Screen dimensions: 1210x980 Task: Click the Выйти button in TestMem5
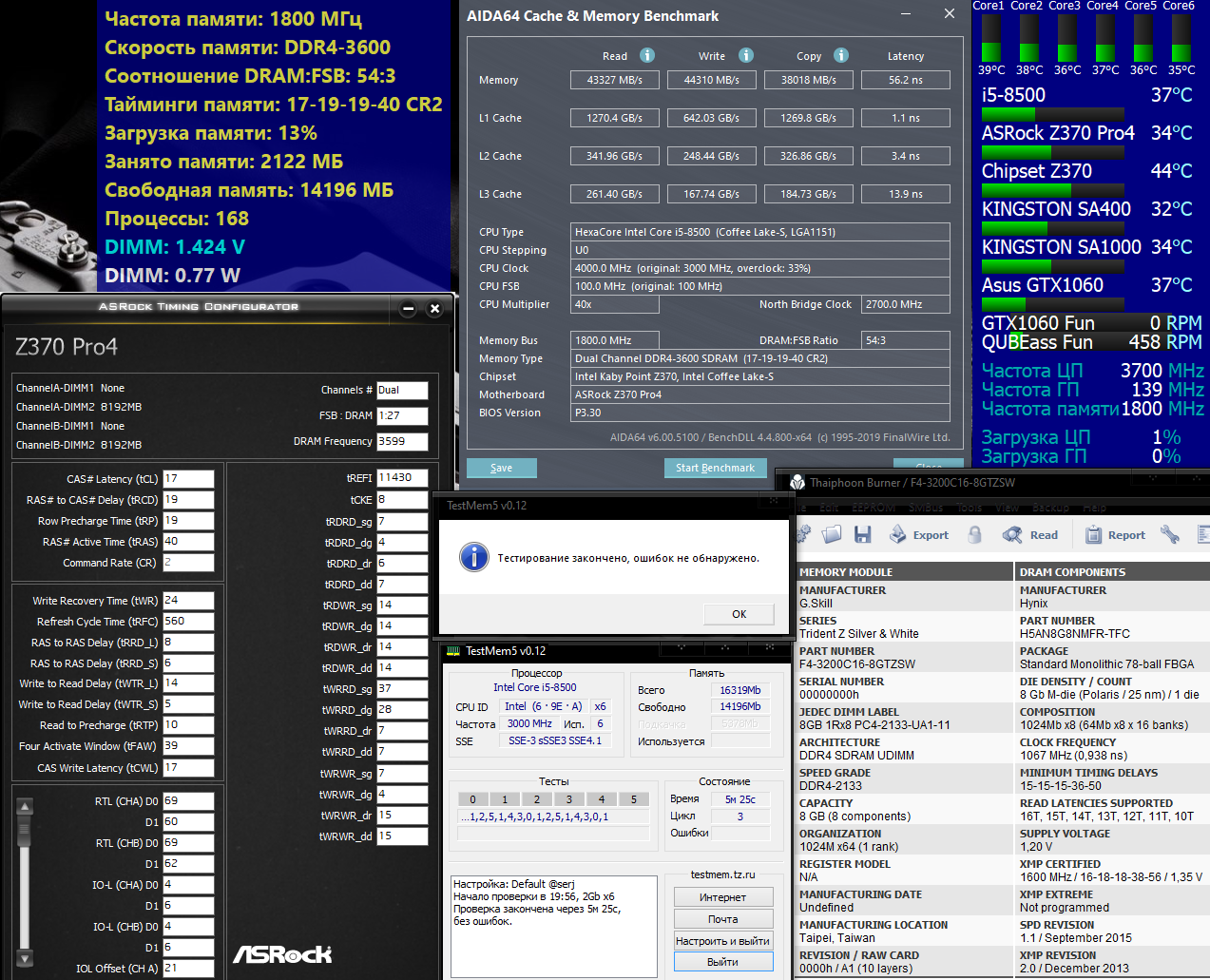723,962
